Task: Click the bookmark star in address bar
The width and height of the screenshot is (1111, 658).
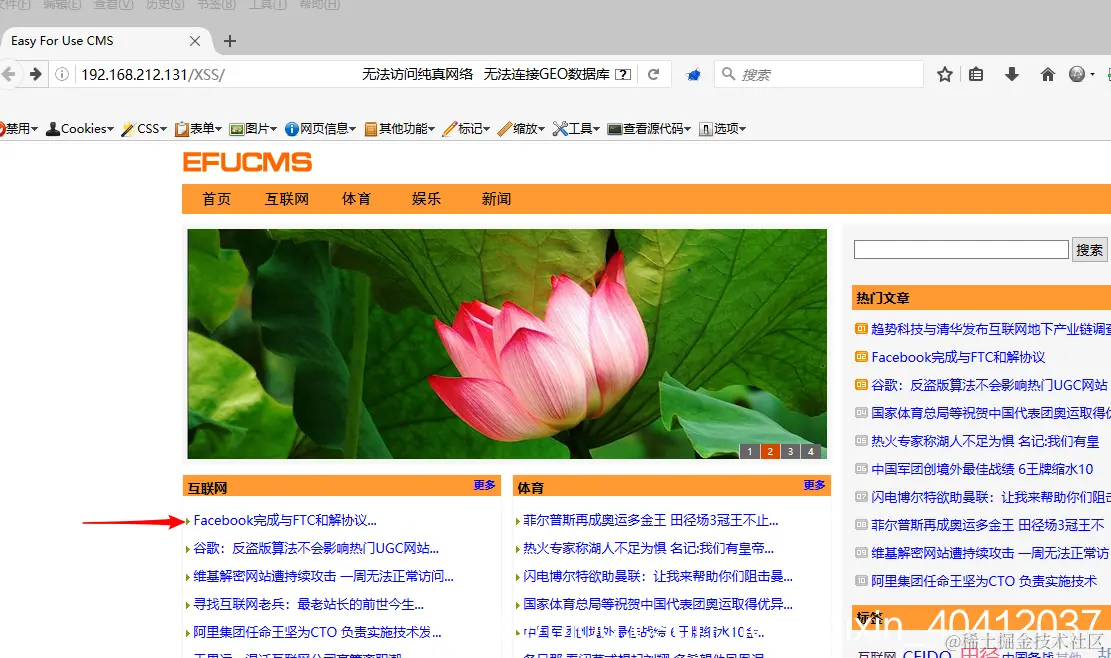Action: click(x=944, y=73)
